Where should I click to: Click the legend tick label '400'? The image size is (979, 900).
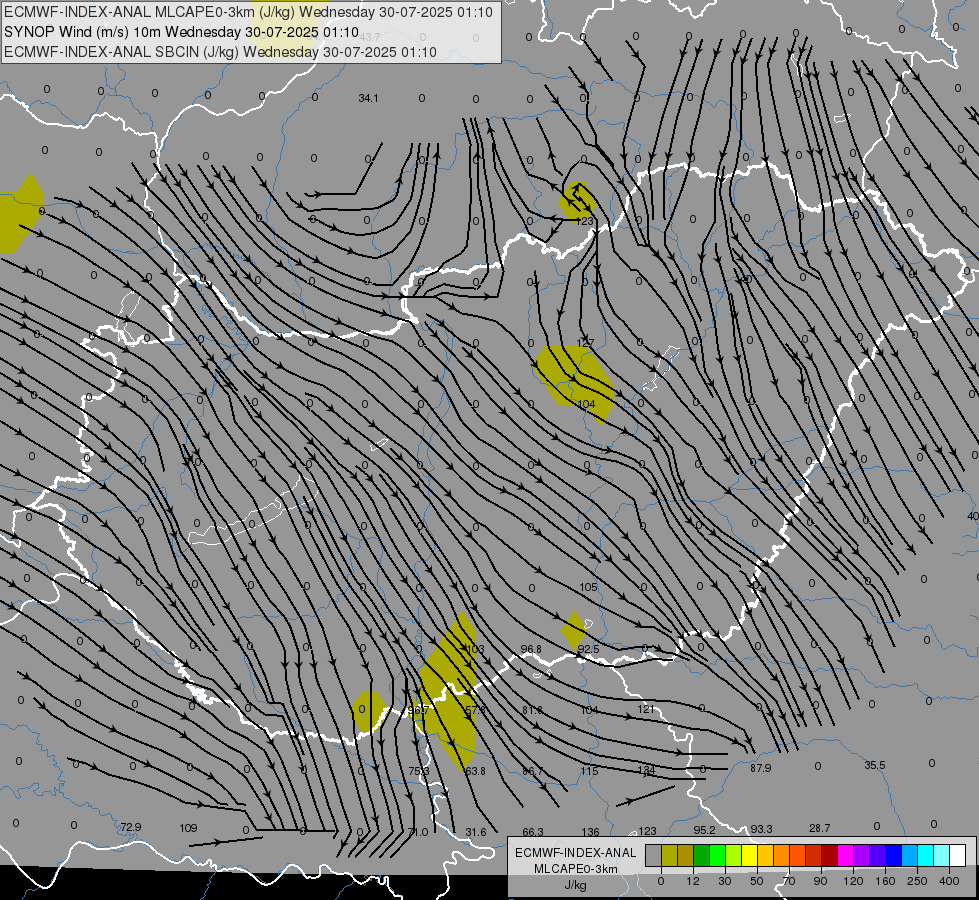949,881
